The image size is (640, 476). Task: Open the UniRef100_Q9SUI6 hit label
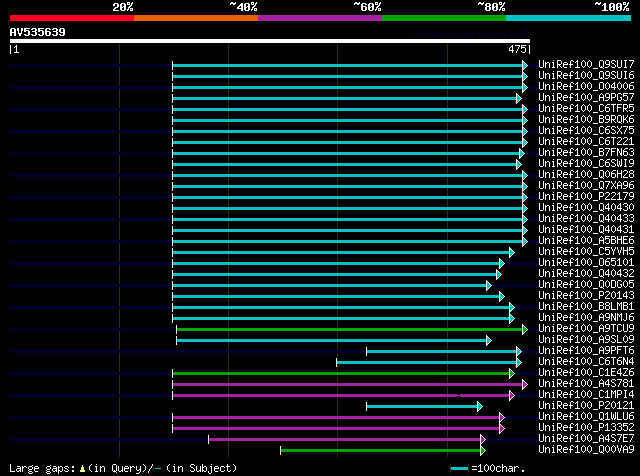586,76
